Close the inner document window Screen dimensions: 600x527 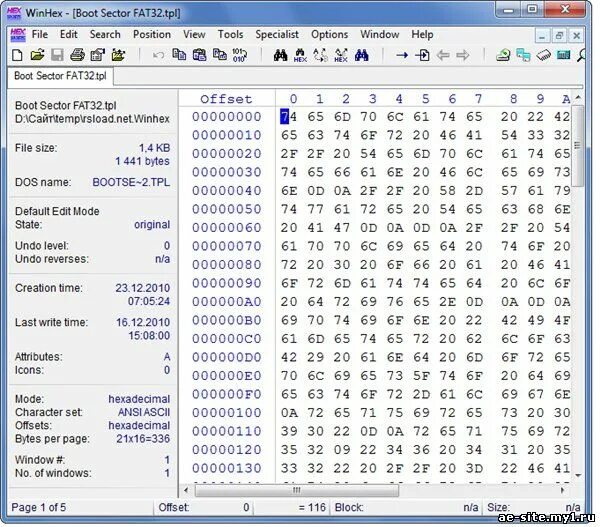[x=577, y=36]
